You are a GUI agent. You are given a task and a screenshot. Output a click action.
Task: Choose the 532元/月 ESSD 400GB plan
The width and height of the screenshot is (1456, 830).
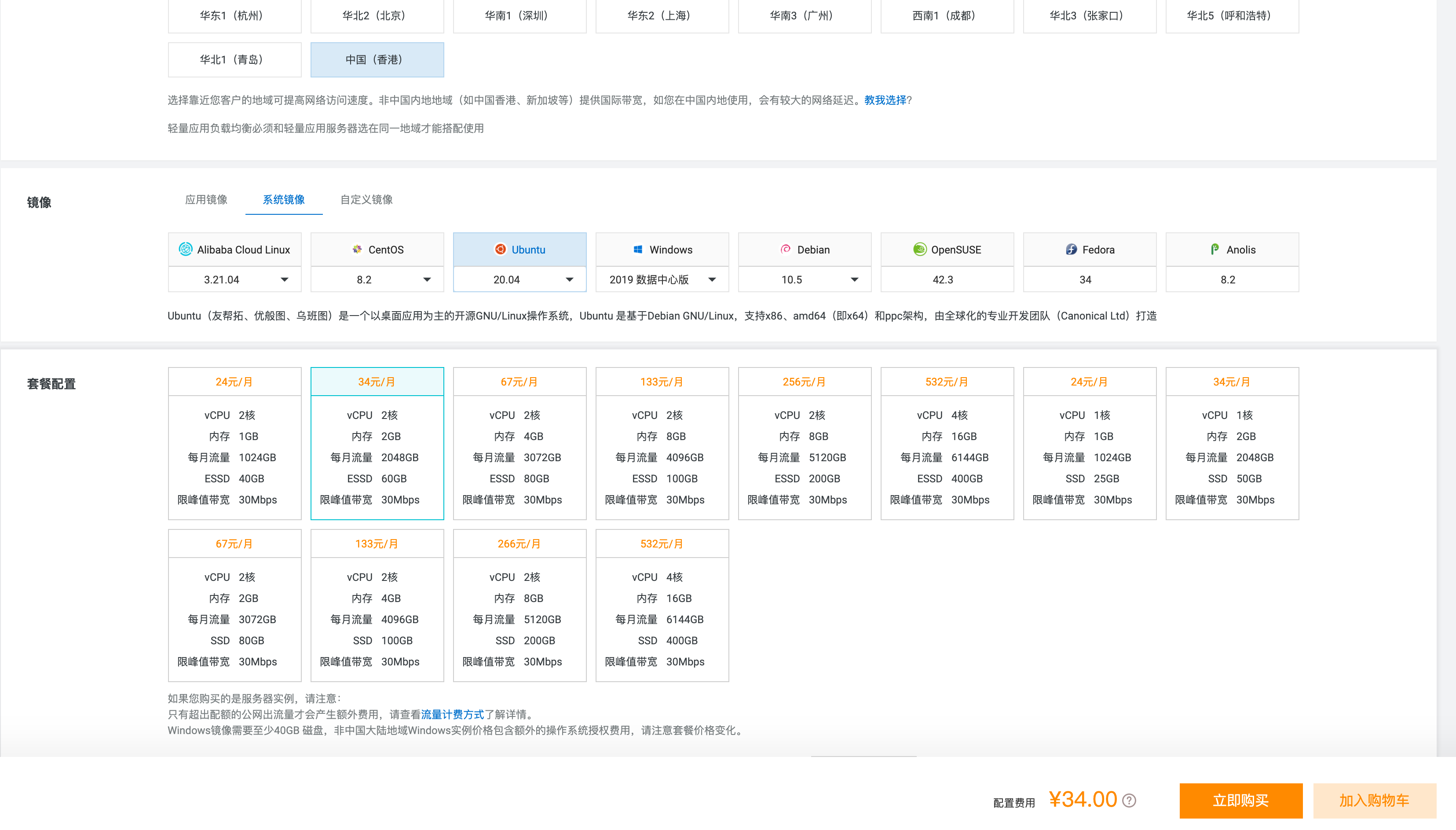tap(947, 444)
